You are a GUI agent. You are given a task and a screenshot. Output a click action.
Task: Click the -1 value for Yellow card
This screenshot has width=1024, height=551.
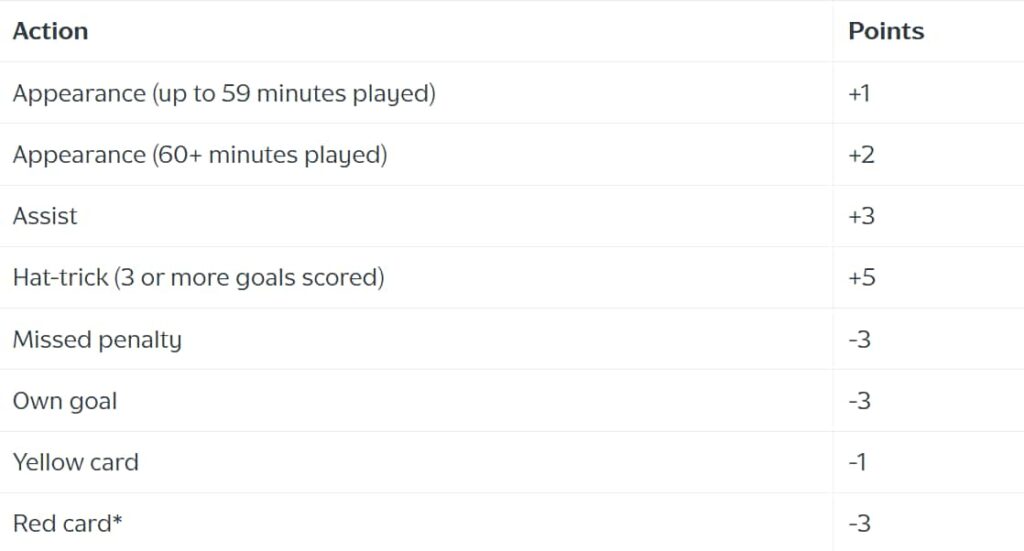(x=857, y=462)
